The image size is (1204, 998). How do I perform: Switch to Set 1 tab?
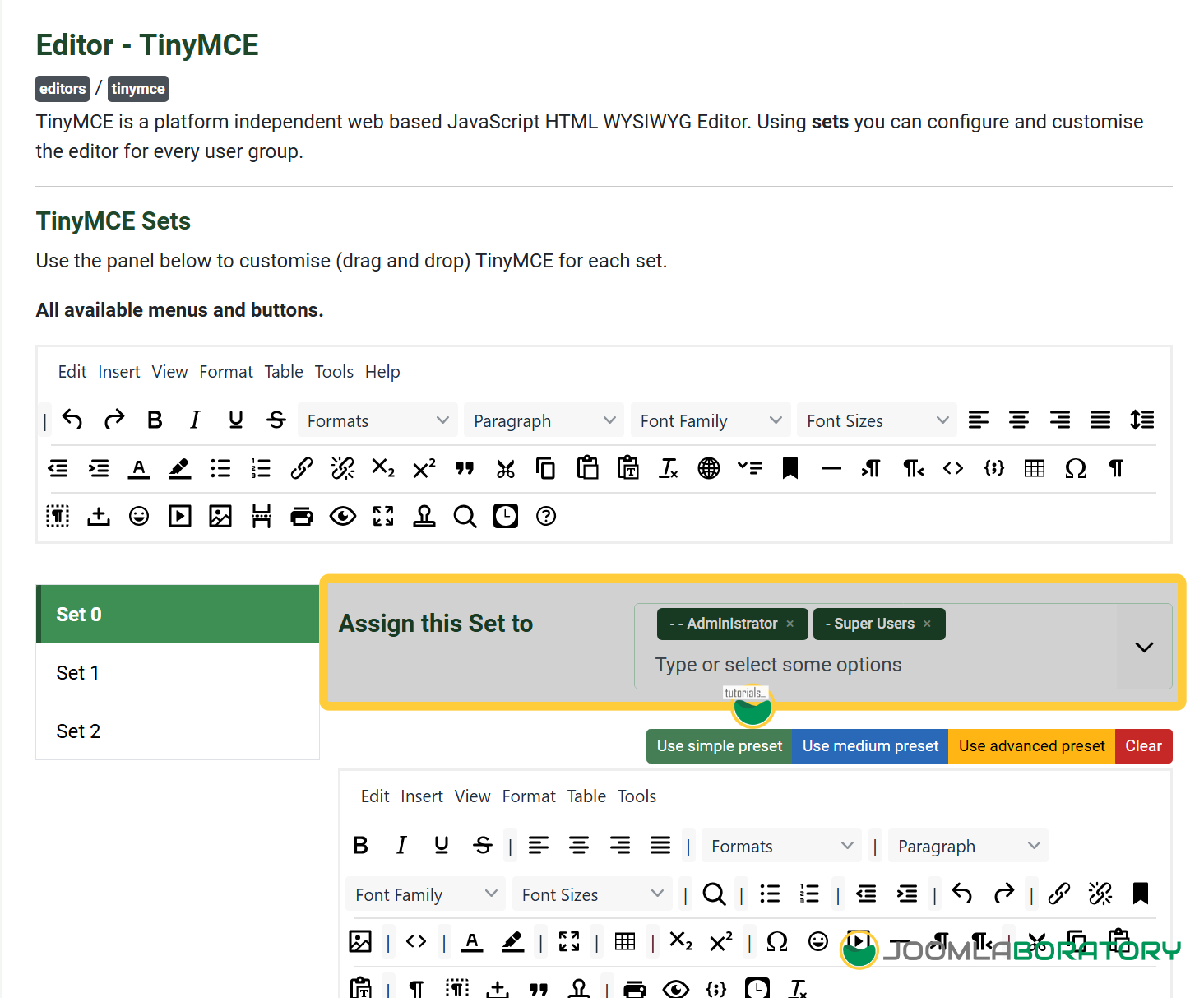point(178,673)
